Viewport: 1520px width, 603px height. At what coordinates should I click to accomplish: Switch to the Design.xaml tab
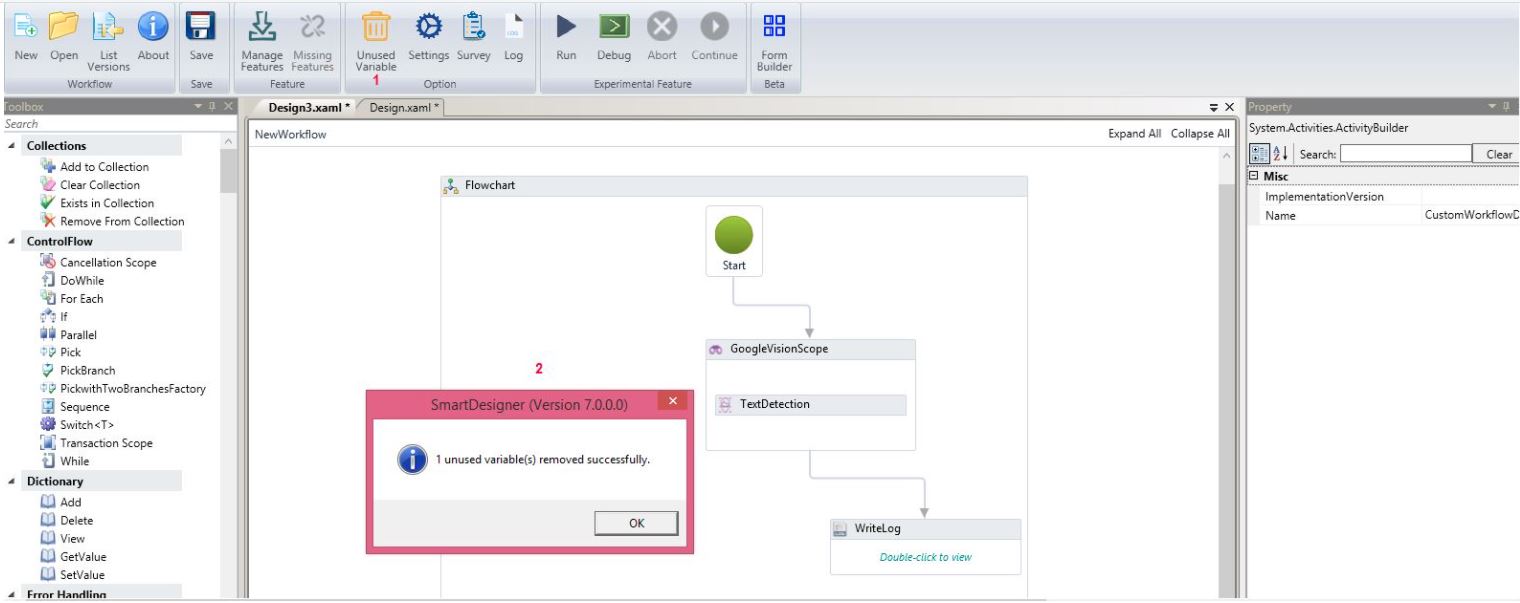click(402, 108)
